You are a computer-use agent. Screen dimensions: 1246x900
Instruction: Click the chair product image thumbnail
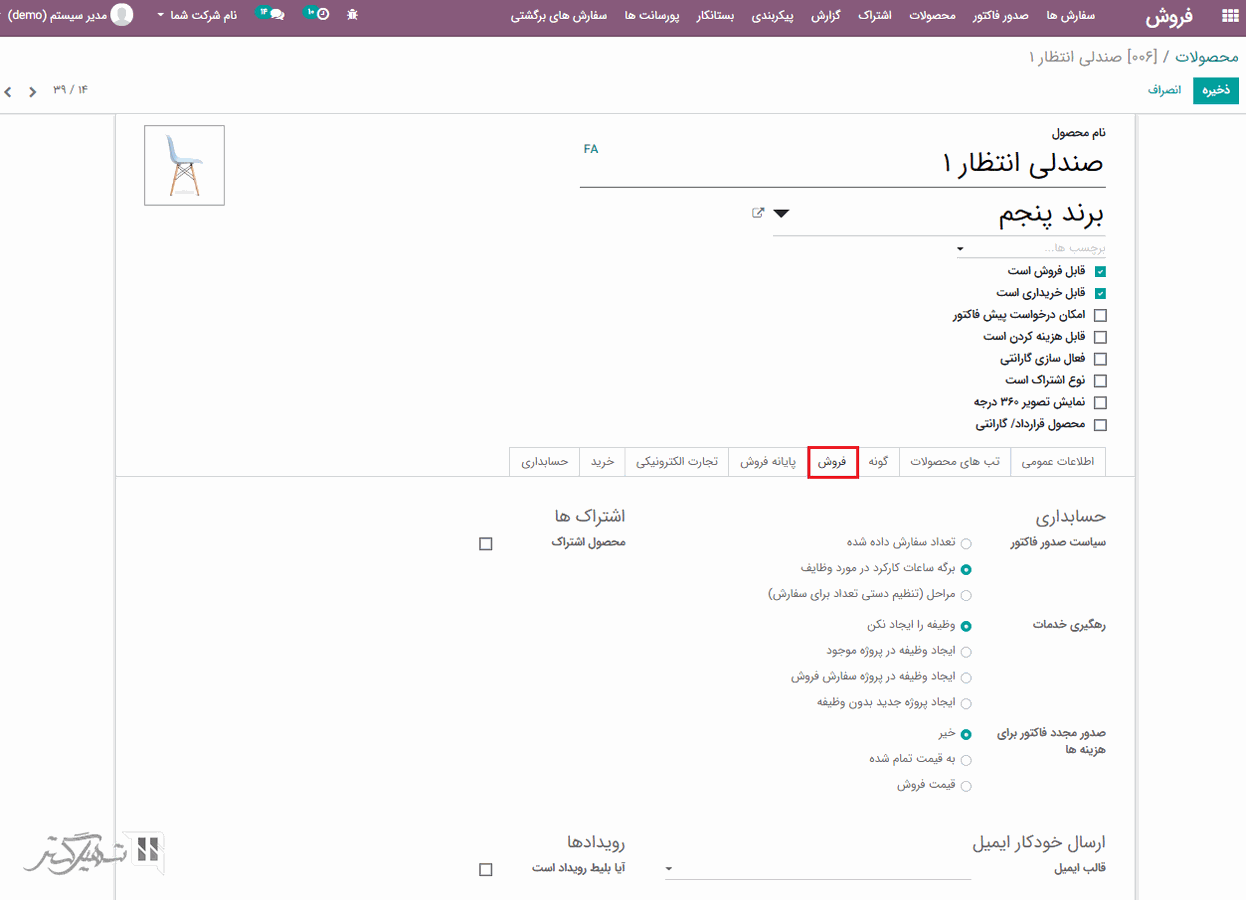184,165
